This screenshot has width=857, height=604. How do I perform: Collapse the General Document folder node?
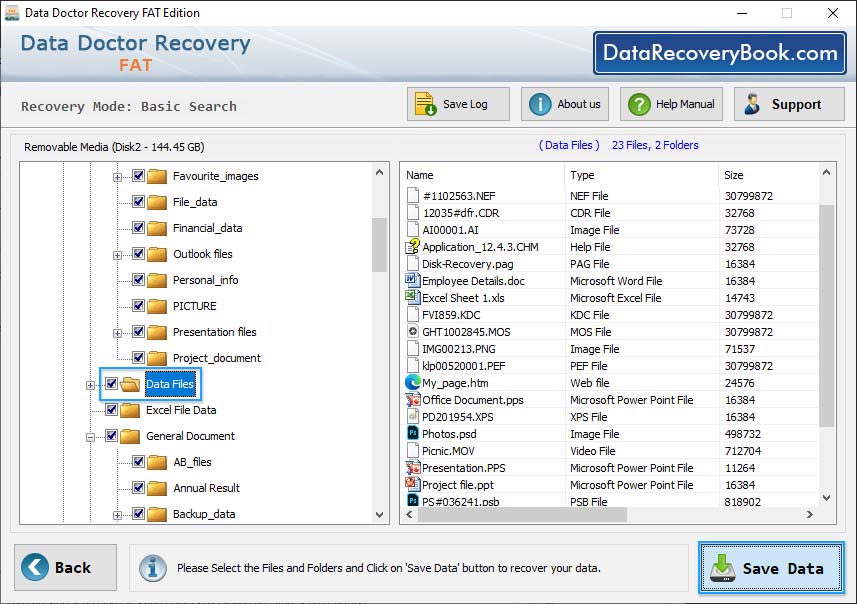tap(91, 436)
